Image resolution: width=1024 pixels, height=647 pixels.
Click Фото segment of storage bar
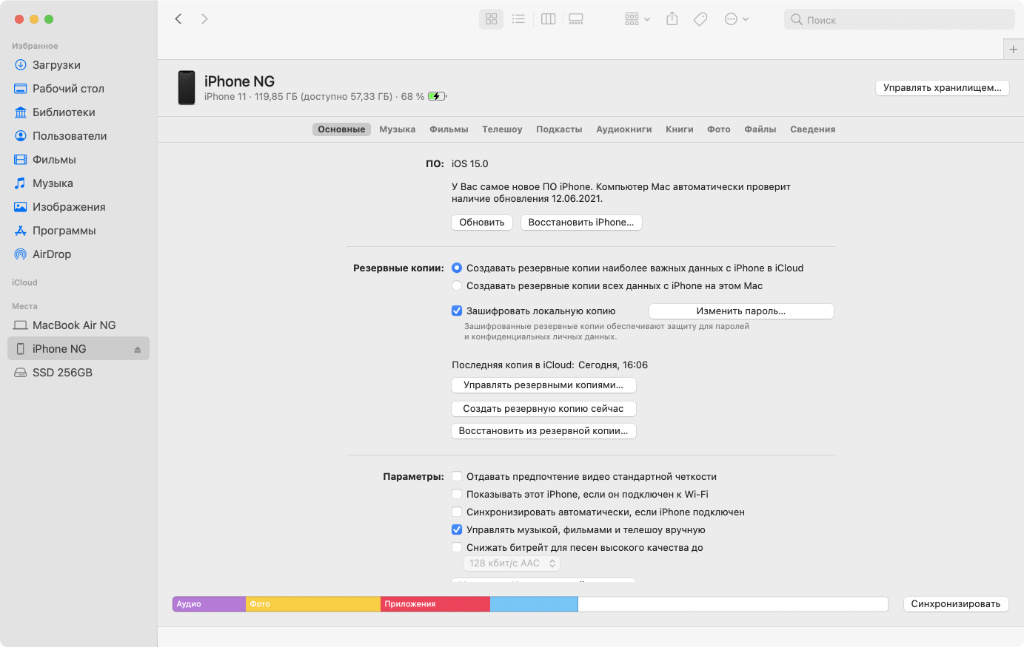pos(313,604)
